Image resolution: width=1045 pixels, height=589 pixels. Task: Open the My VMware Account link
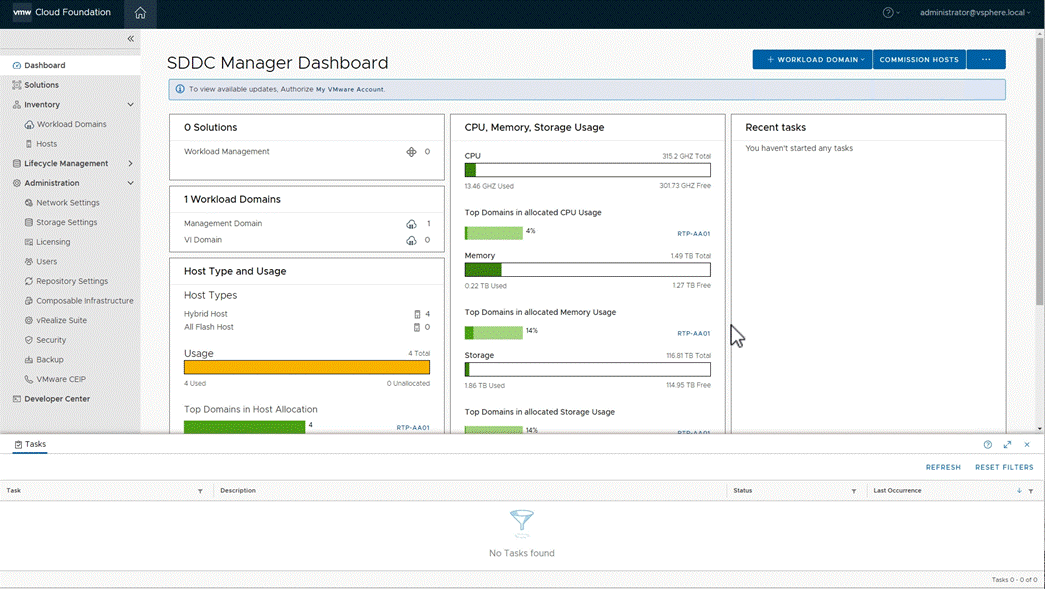349,90
